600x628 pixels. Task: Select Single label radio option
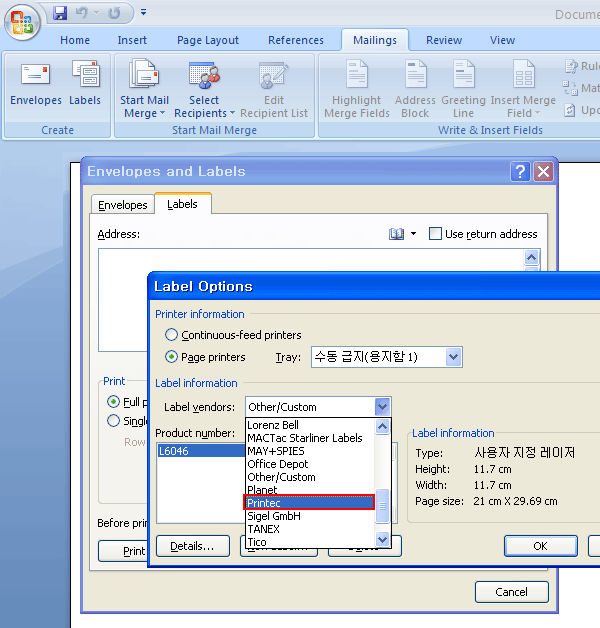[114, 421]
